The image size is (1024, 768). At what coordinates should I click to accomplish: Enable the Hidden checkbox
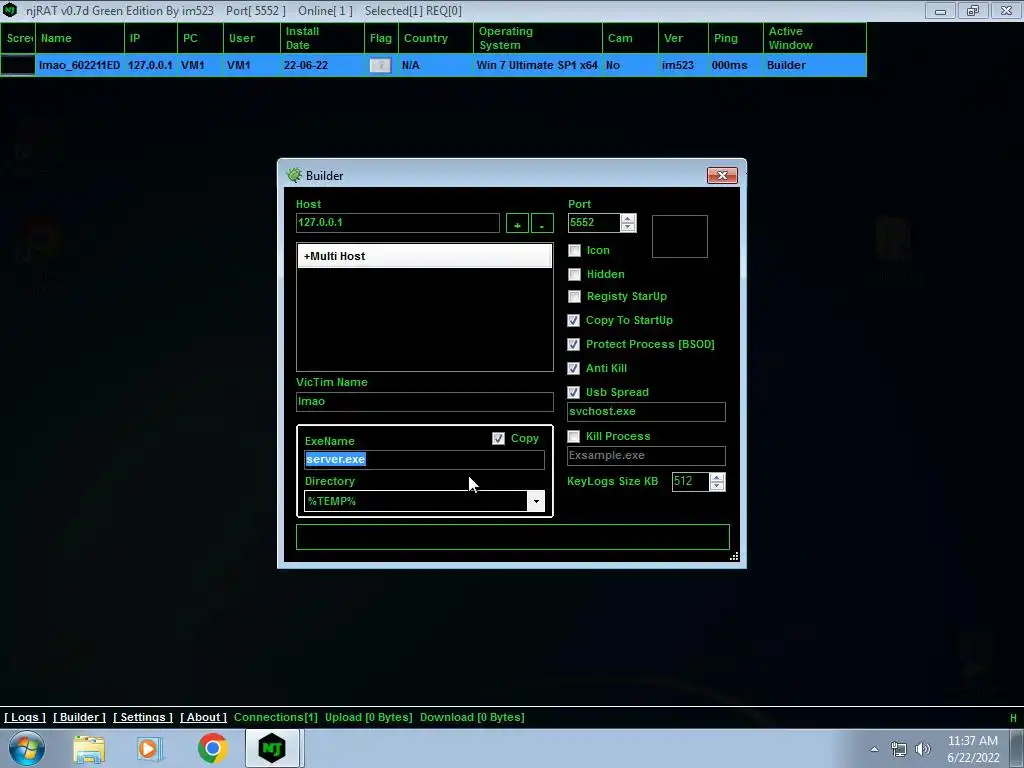pos(574,274)
